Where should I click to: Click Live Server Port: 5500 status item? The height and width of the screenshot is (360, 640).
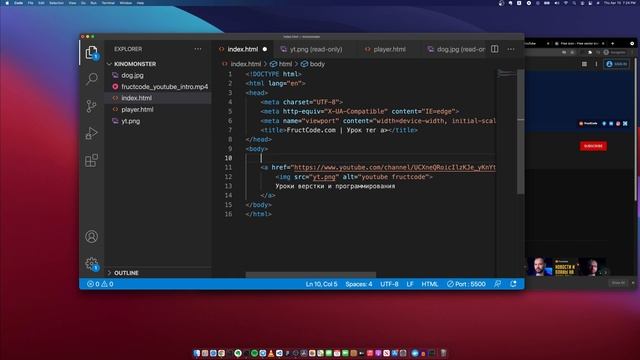pyautogui.click(x=466, y=284)
